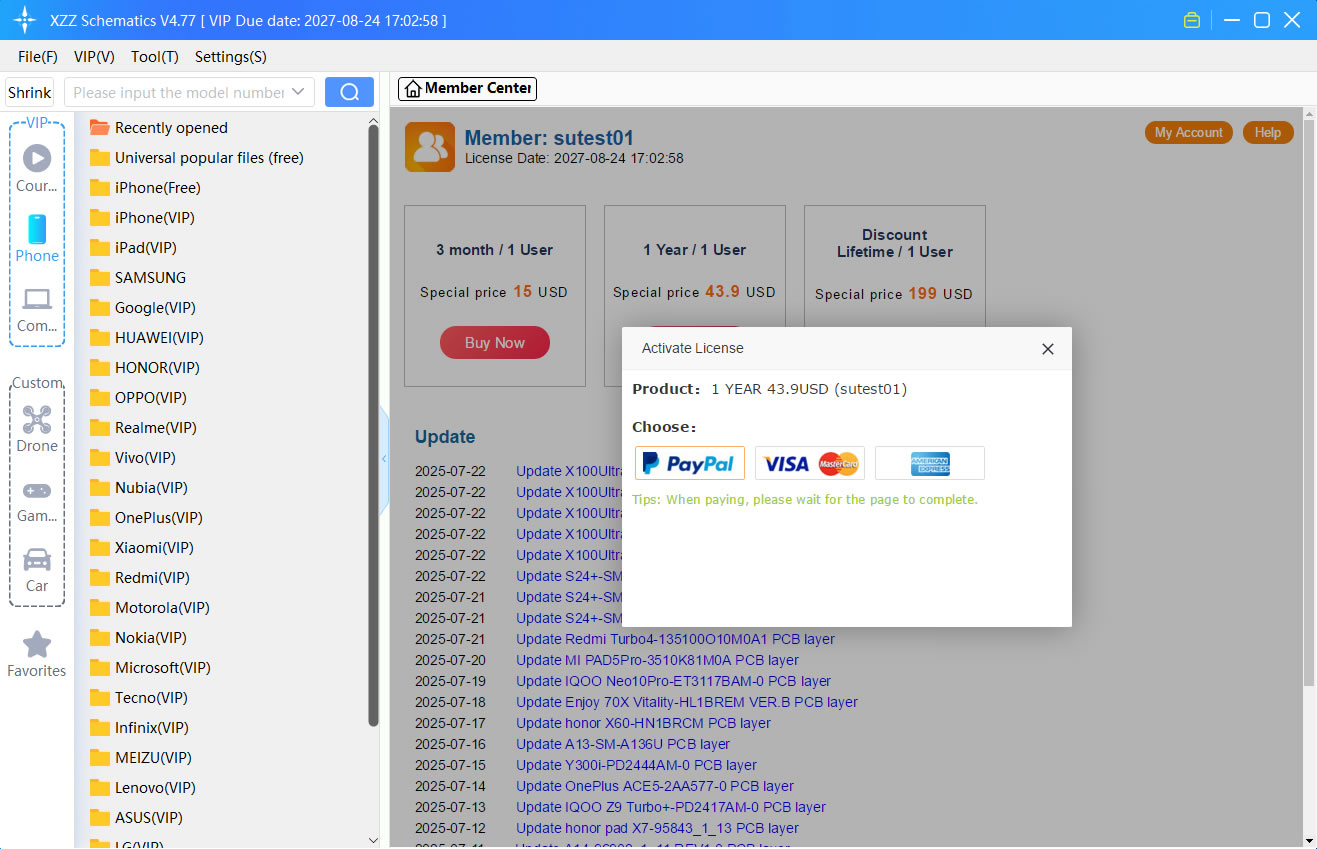Click the Shrink button

click(29, 92)
